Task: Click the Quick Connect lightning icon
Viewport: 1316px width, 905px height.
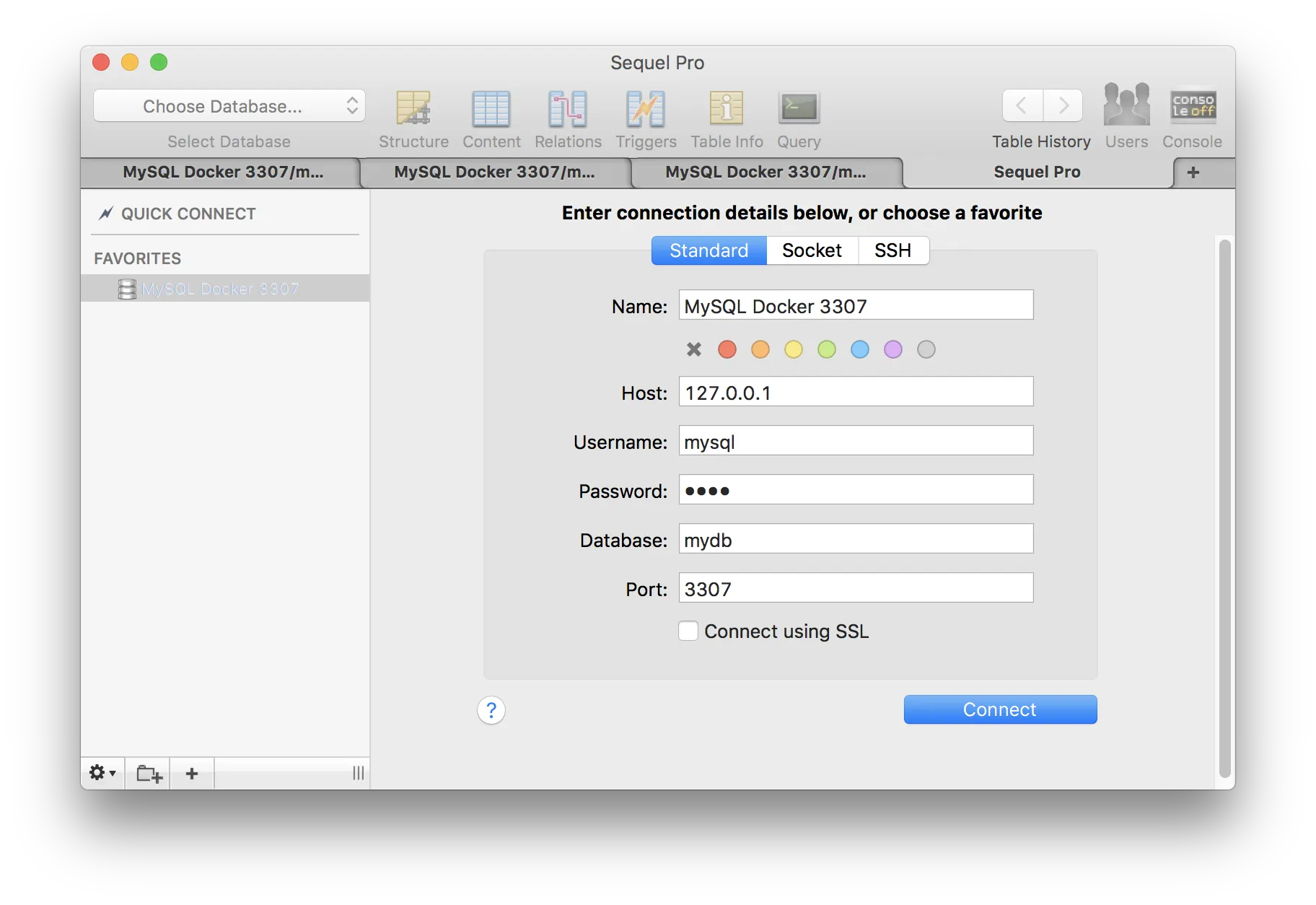Action: click(106, 213)
